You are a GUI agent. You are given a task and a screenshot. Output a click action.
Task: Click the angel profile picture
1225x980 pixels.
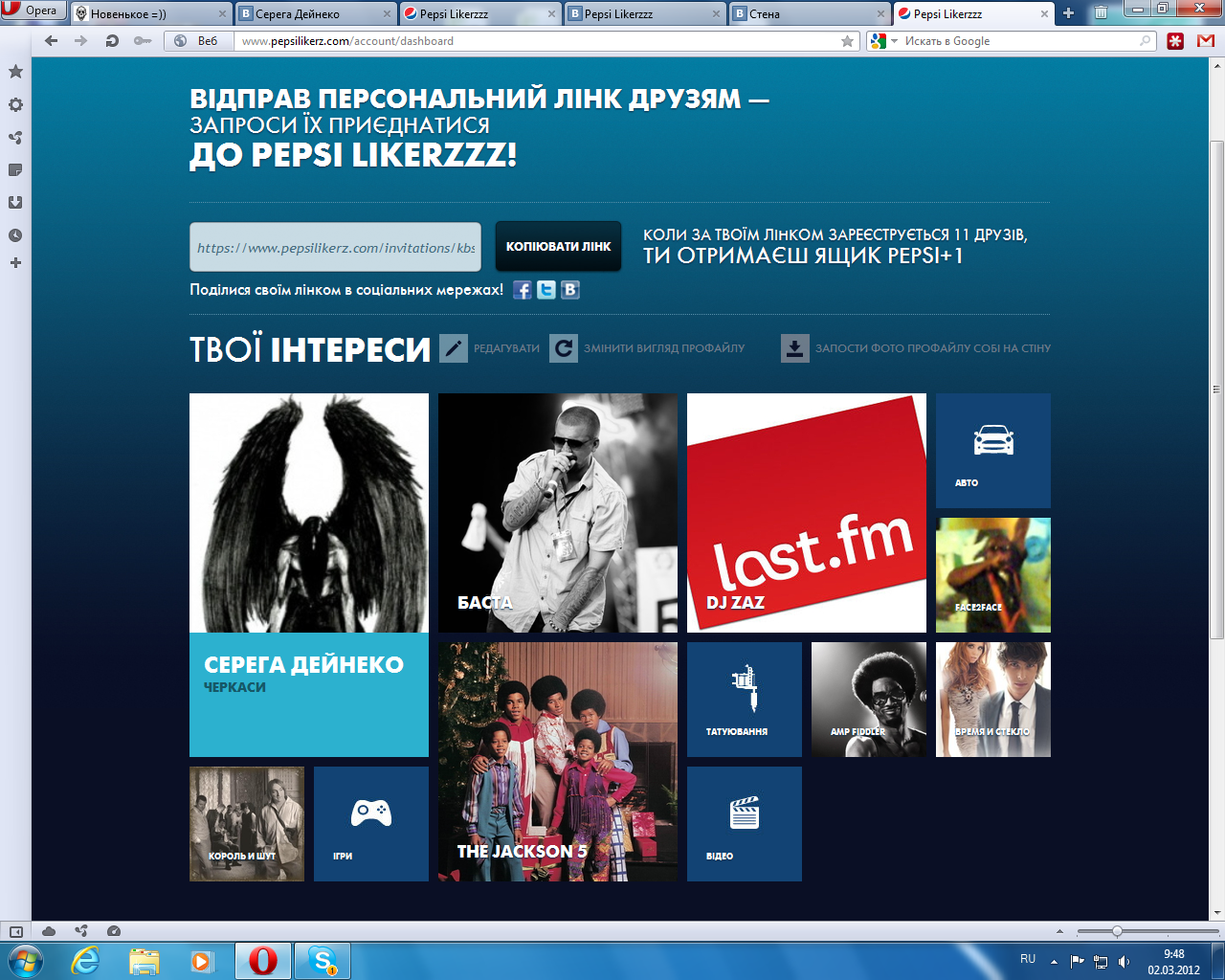[309, 513]
